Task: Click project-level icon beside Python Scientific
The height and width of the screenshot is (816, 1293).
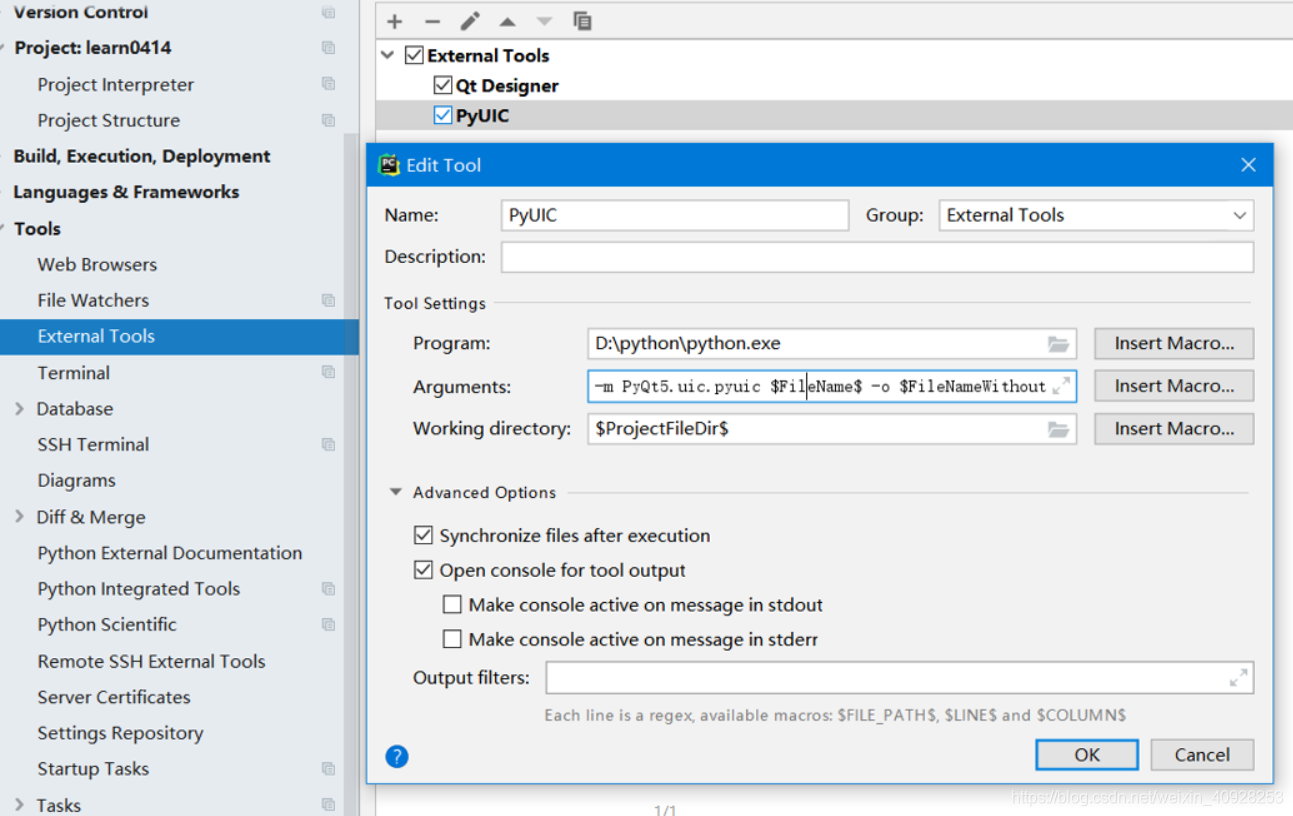Action: [x=328, y=624]
